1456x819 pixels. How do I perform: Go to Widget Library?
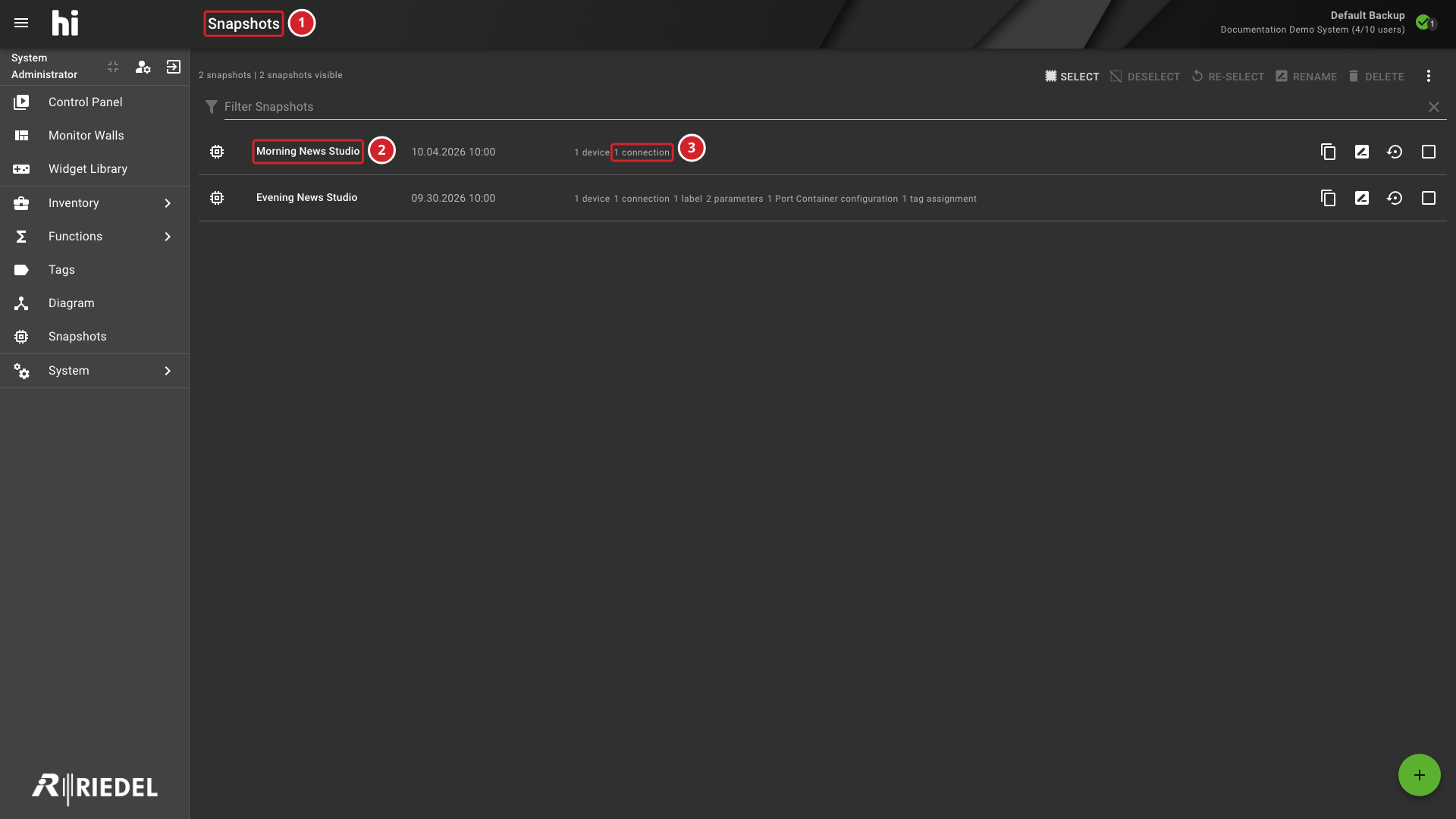[x=94, y=168]
